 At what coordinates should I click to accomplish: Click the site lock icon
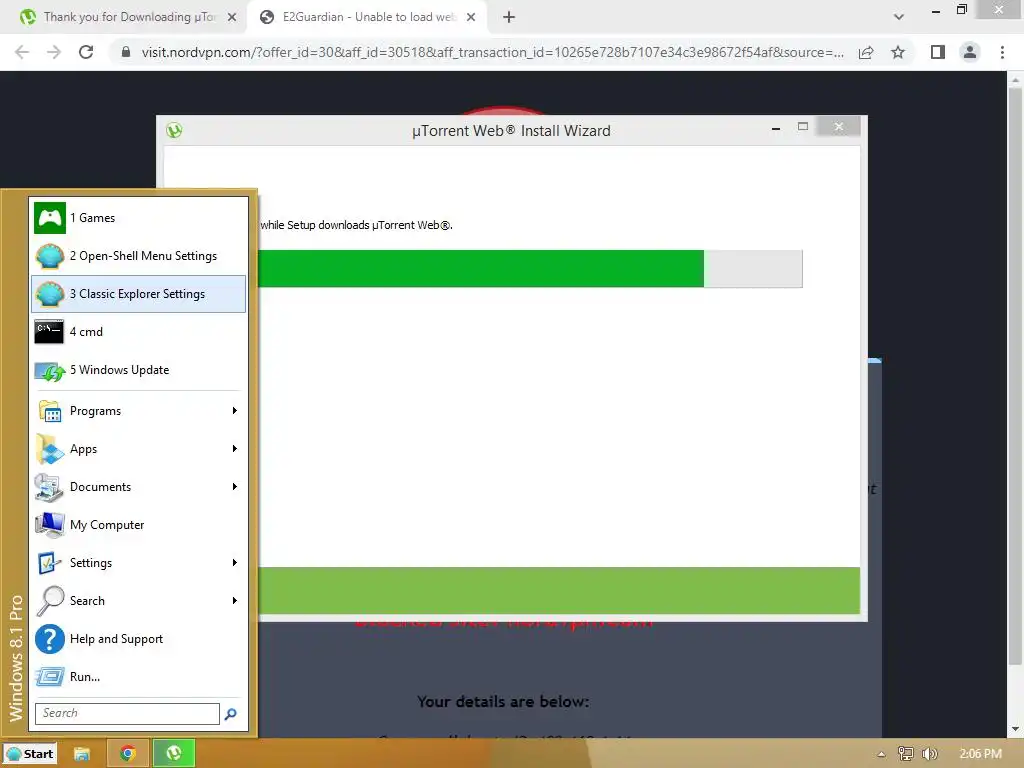click(125, 52)
